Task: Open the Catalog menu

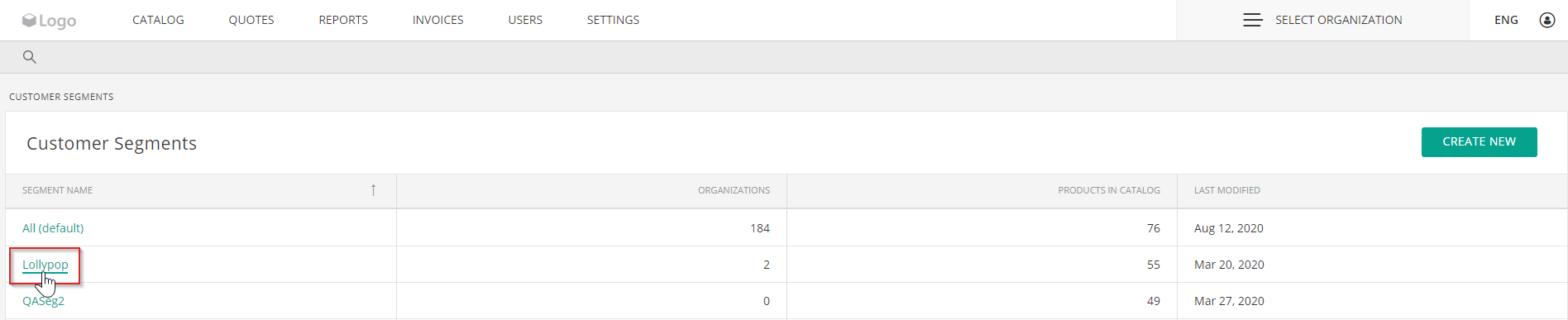Action: coord(158,20)
